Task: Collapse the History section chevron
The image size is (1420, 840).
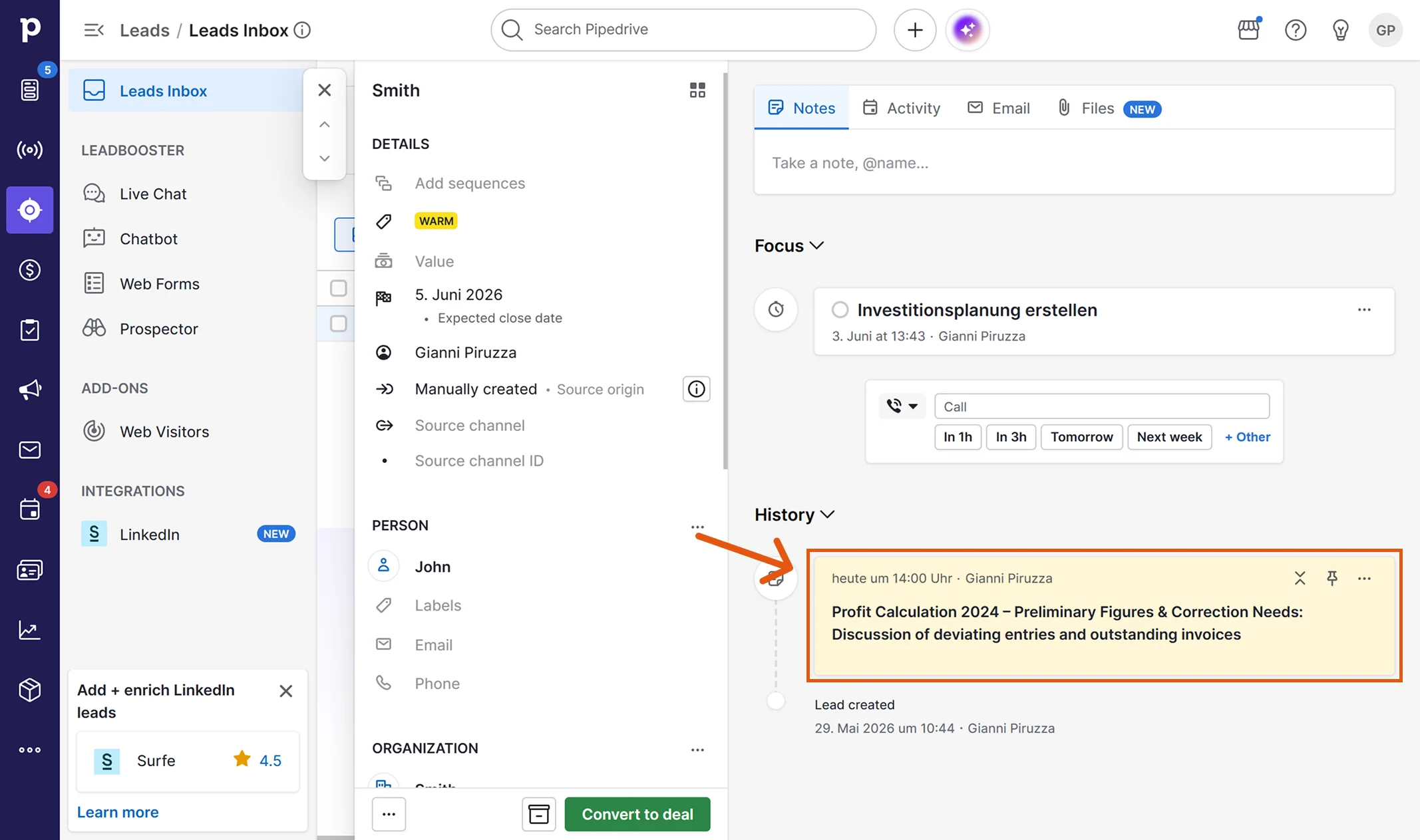Action: pos(828,514)
